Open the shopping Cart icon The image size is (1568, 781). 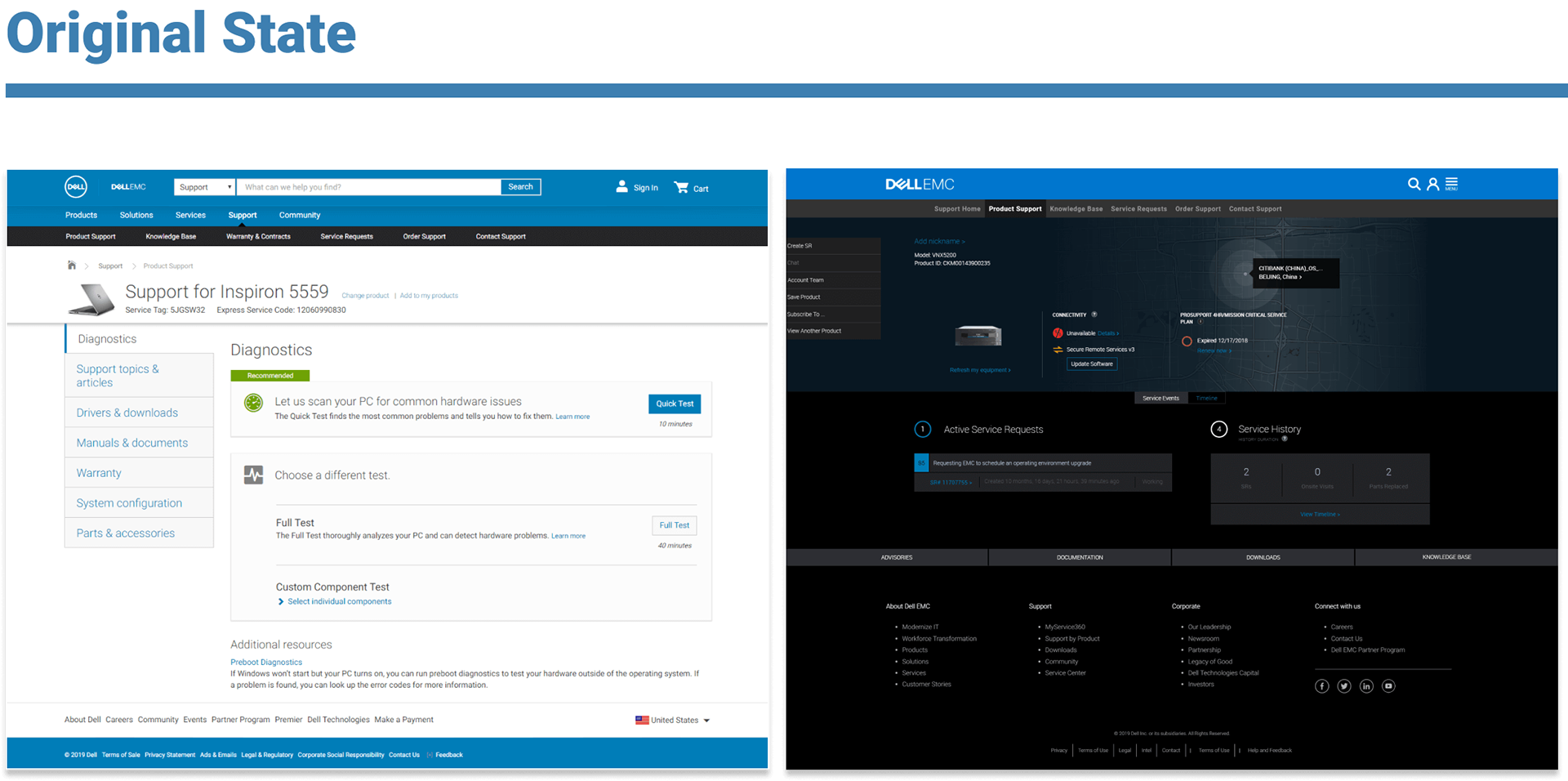pos(681,187)
